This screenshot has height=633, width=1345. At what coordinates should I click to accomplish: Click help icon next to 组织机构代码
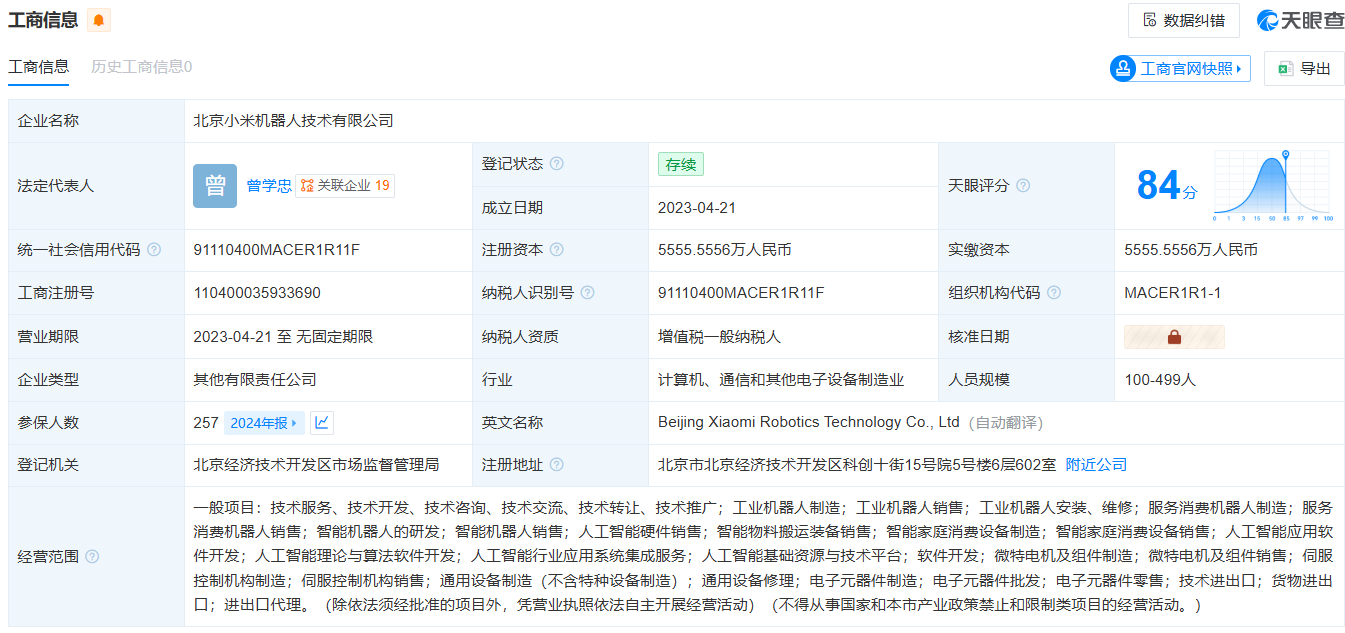(1053, 293)
